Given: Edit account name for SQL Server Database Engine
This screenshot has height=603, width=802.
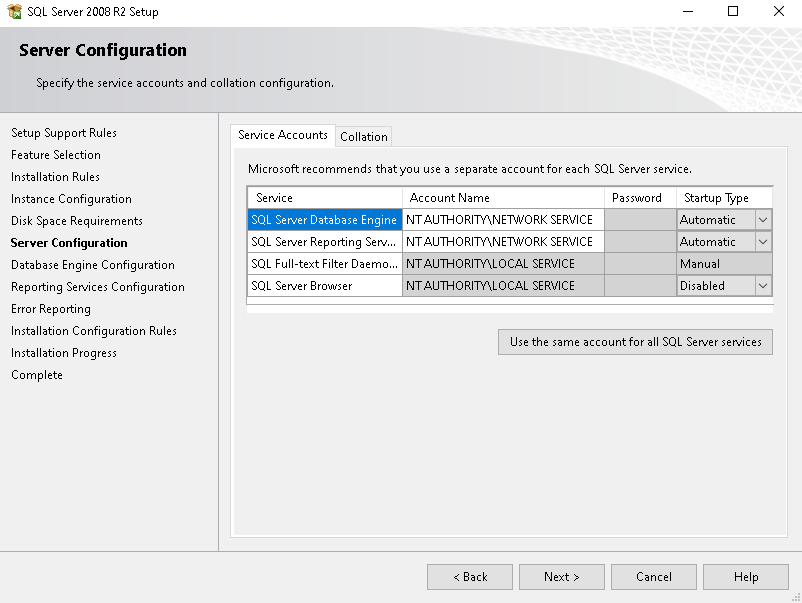Looking at the screenshot, I should pyautogui.click(x=503, y=220).
